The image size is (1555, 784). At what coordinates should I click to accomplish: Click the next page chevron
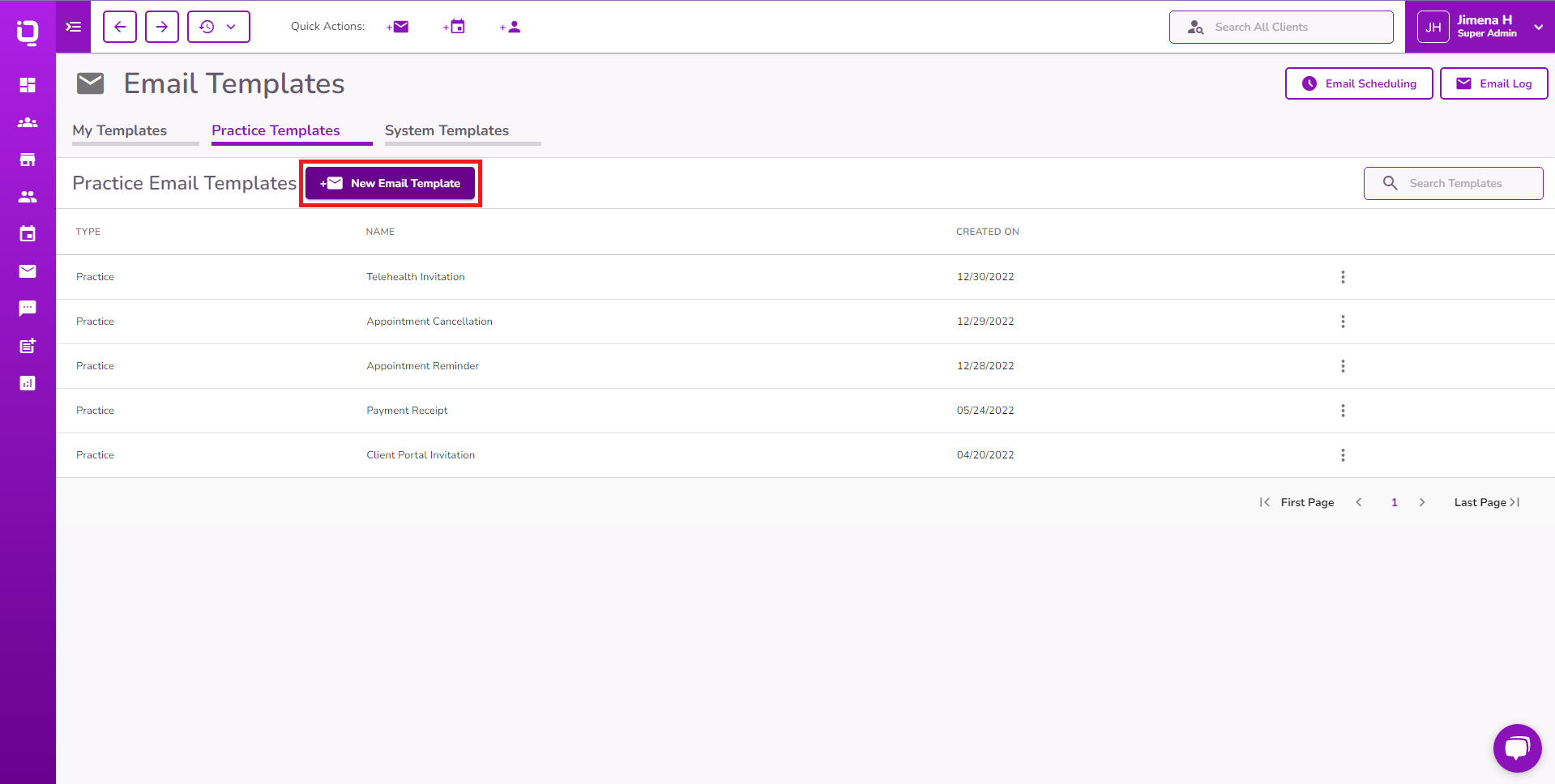(x=1422, y=502)
